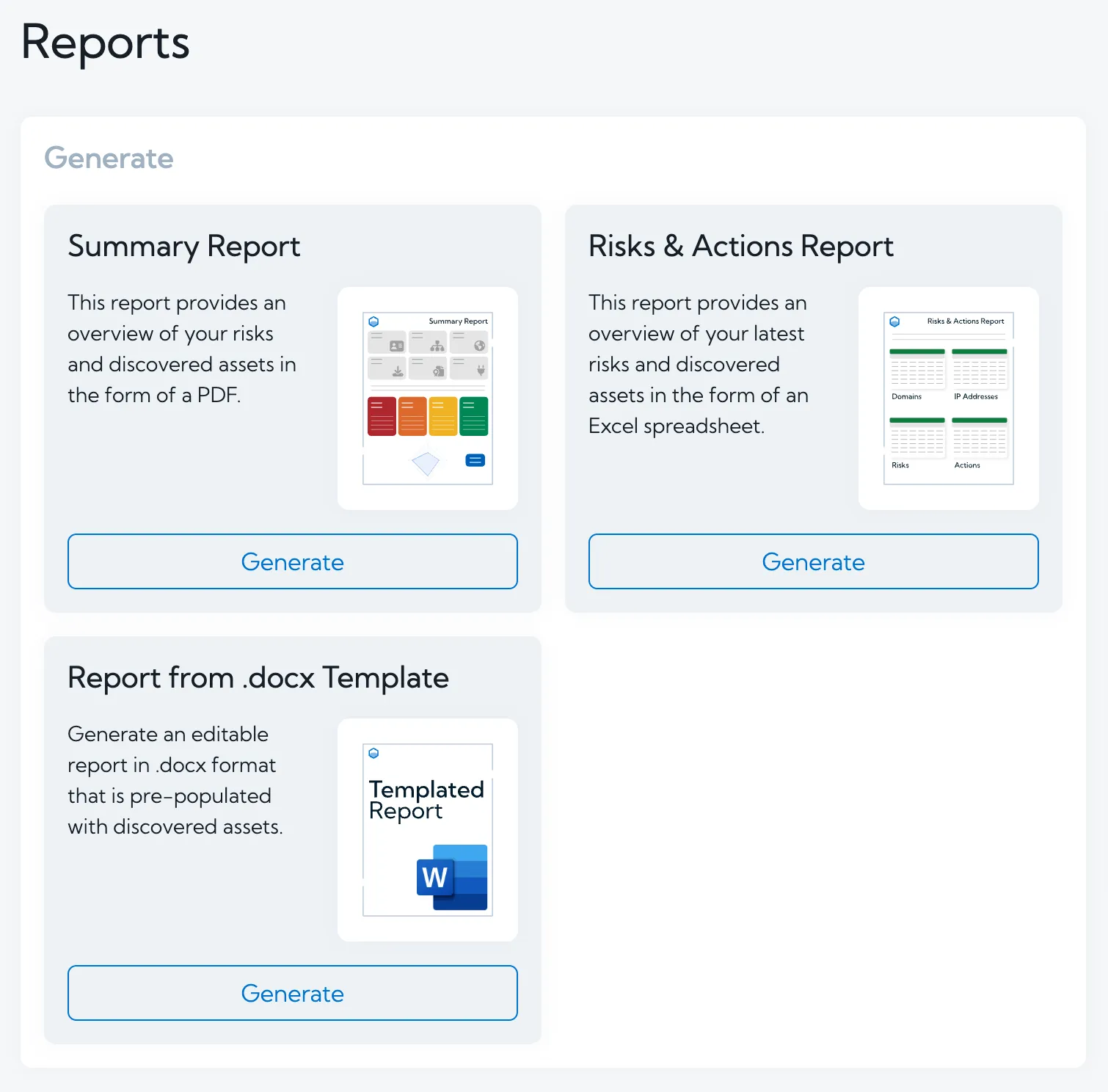
Task: Click the red risk card in Summary Report preview
Action: click(x=382, y=415)
